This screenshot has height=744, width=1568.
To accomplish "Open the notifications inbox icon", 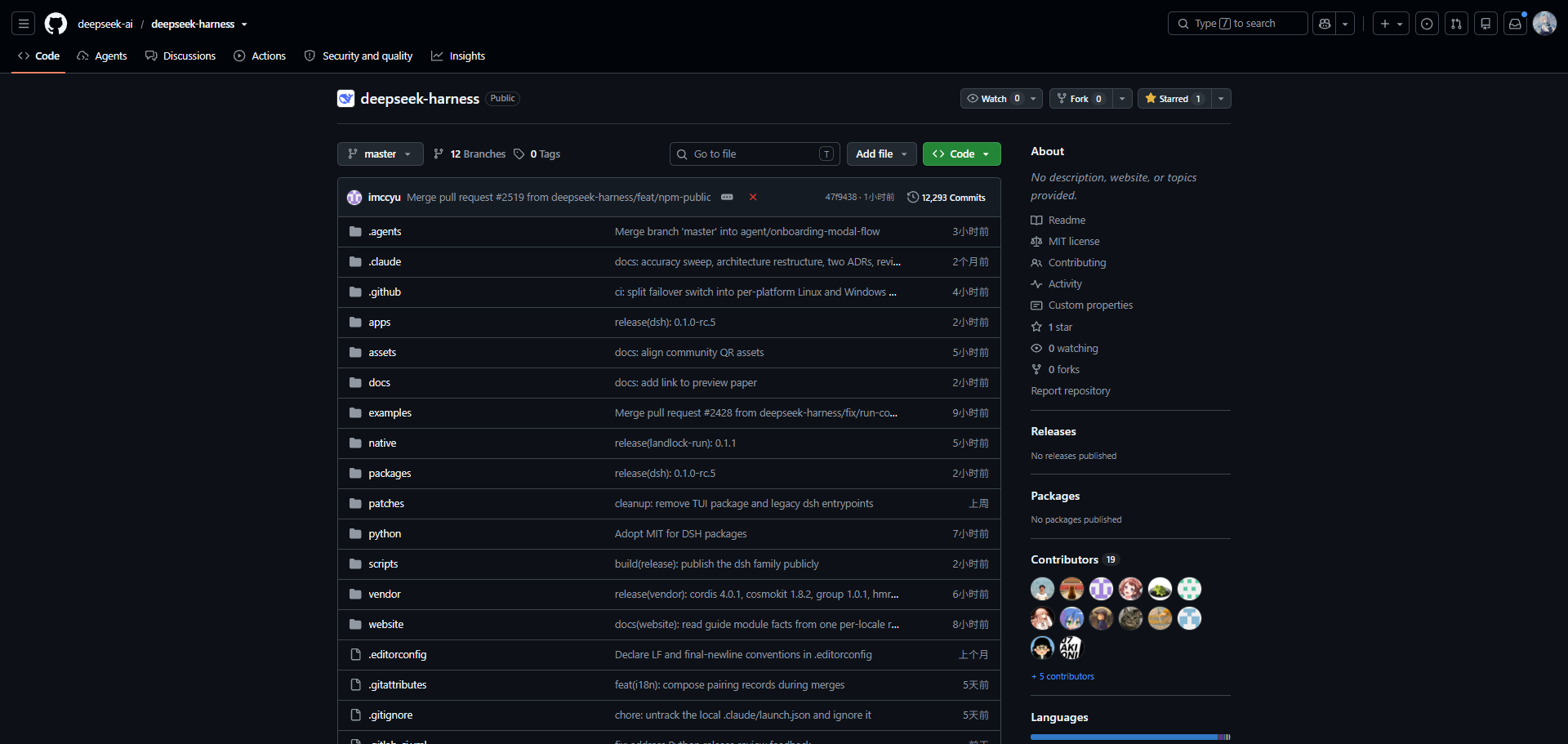I will pos(1515,24).
